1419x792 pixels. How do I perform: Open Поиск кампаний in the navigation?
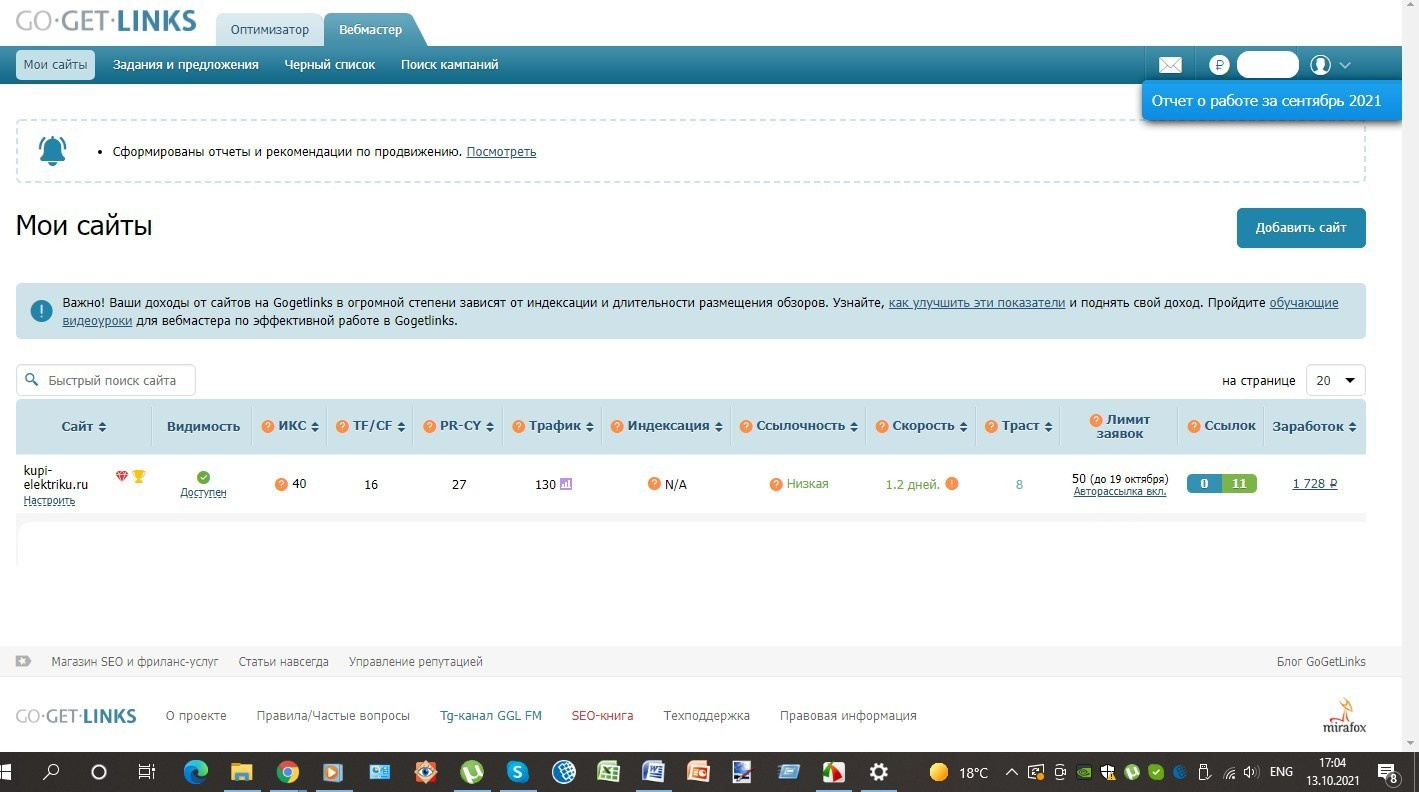pyautogui.click(x=450, y=65)
